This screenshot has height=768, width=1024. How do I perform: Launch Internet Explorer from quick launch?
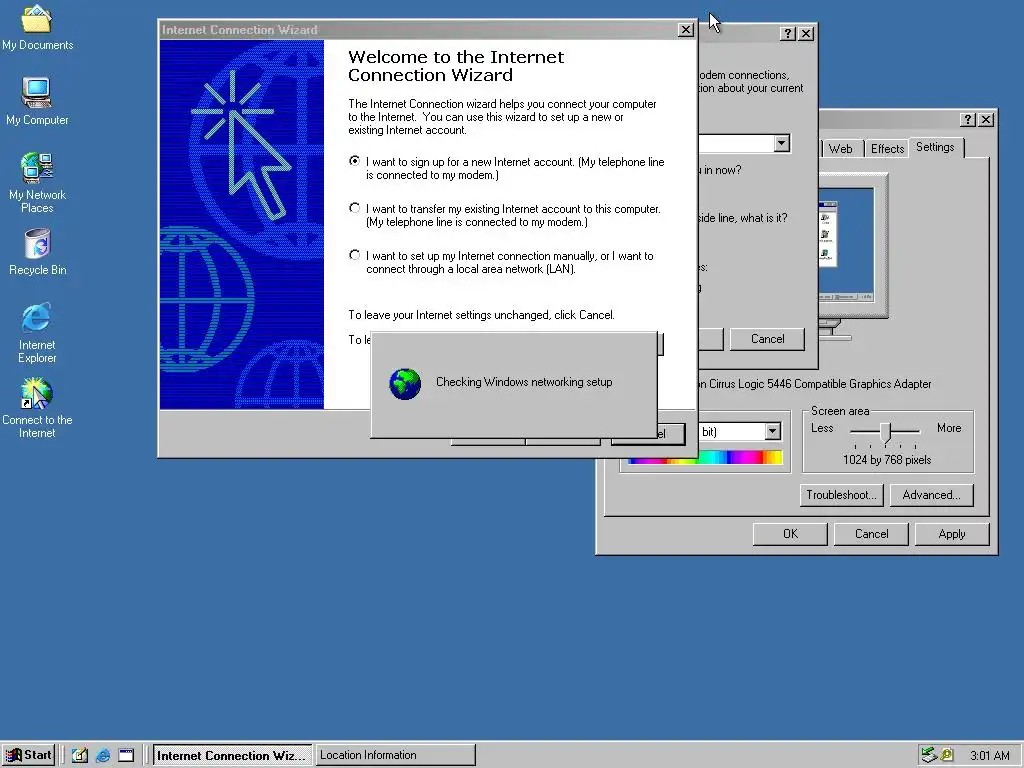pos(103,756)
